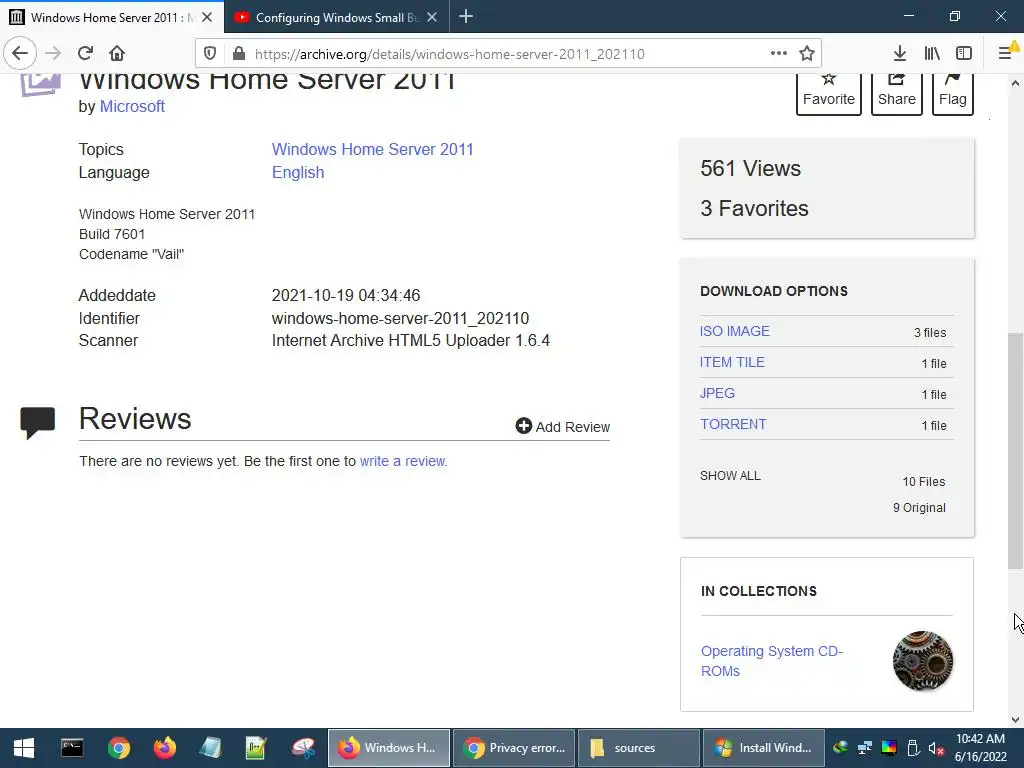Open the Library bookshelf icon

point(932,54)
